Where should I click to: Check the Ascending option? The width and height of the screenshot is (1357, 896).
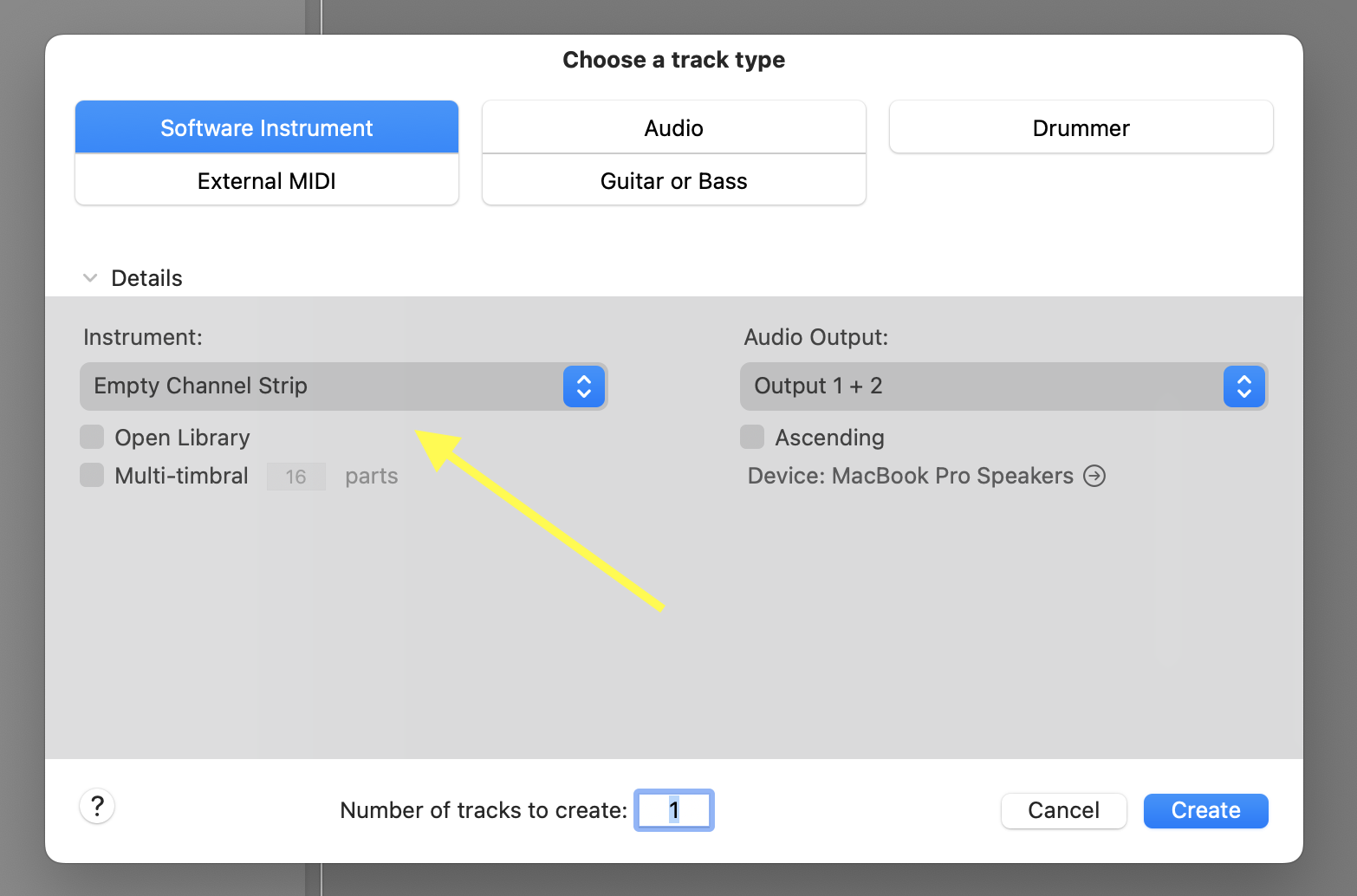pyautogui.click(x=752, y=438)
